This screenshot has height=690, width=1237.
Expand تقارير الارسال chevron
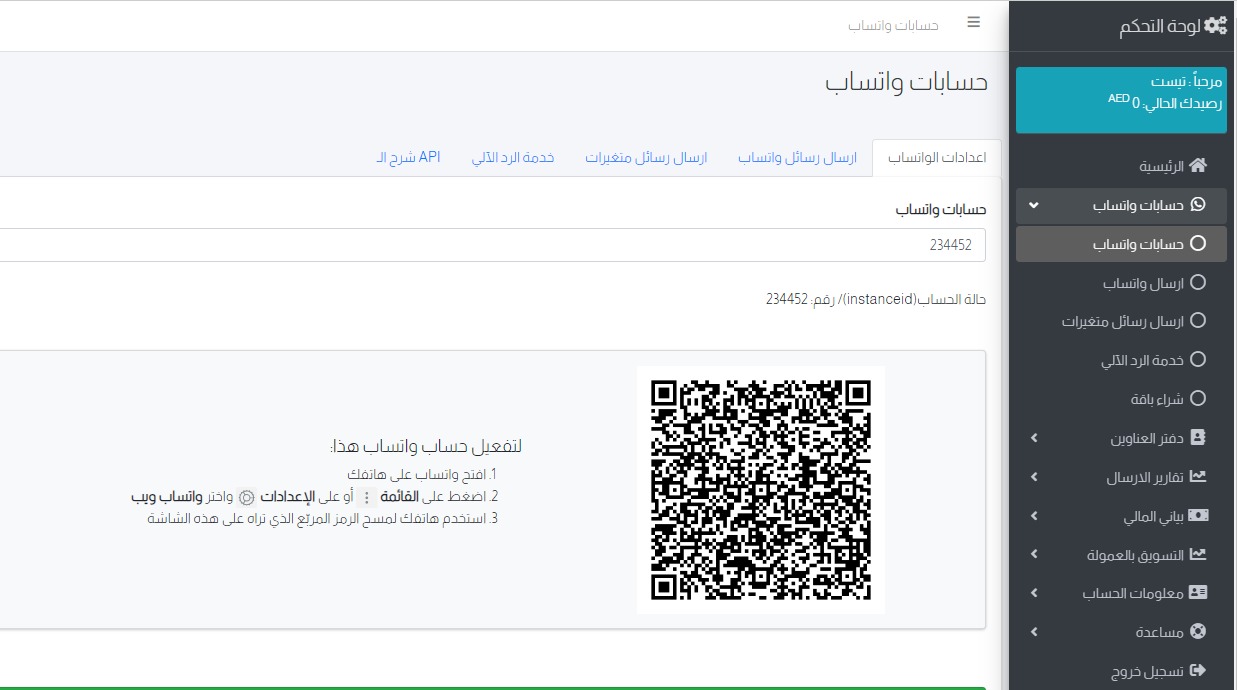tap(1034, 477)
